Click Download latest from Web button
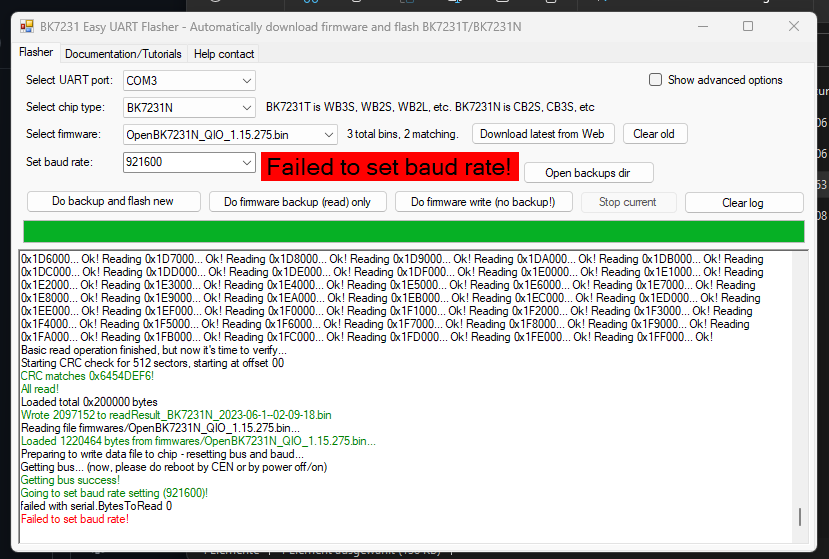 (x=542, y=134)
